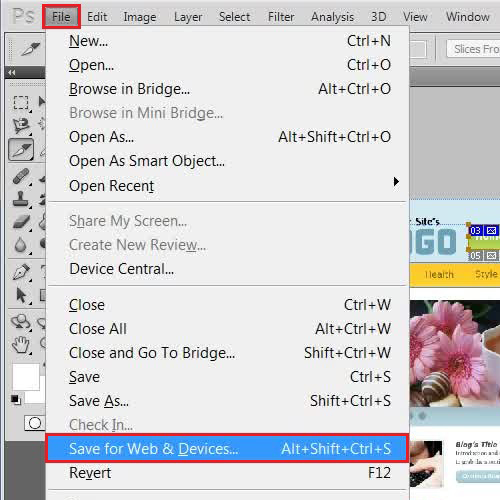Viewport: 500px width, 500px height.
Task: Select the active Slice tool in toolbox
Action: (x=21, y=150)
